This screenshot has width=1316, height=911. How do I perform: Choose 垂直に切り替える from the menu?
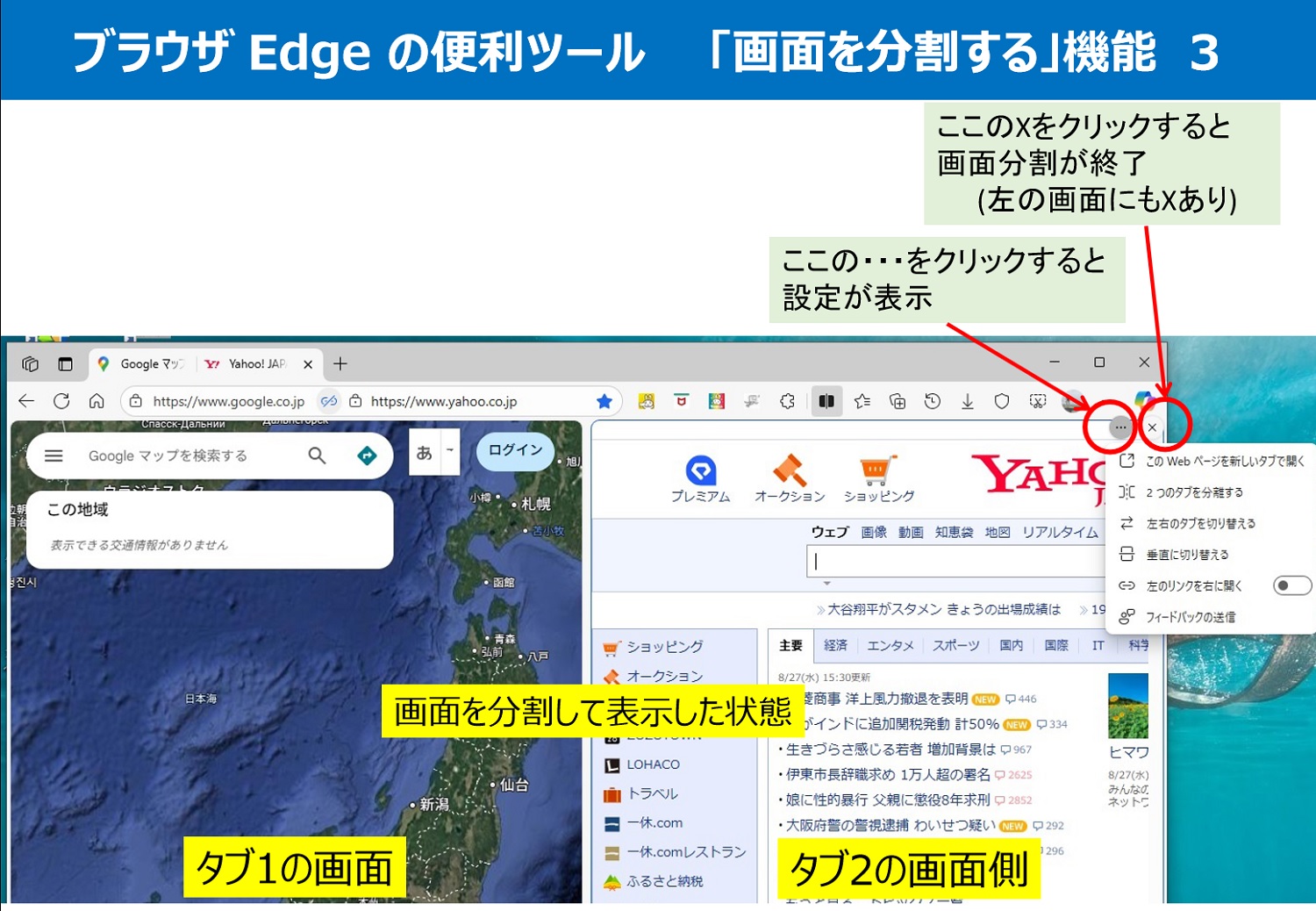coord(1187,555)
